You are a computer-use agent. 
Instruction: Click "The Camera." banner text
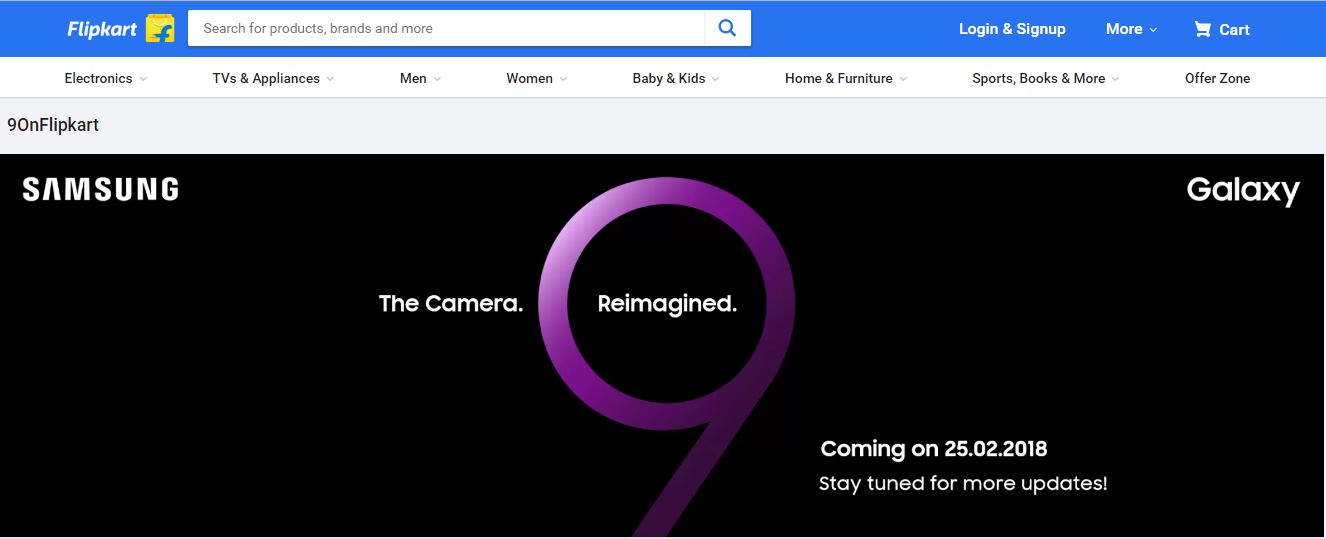451,303
